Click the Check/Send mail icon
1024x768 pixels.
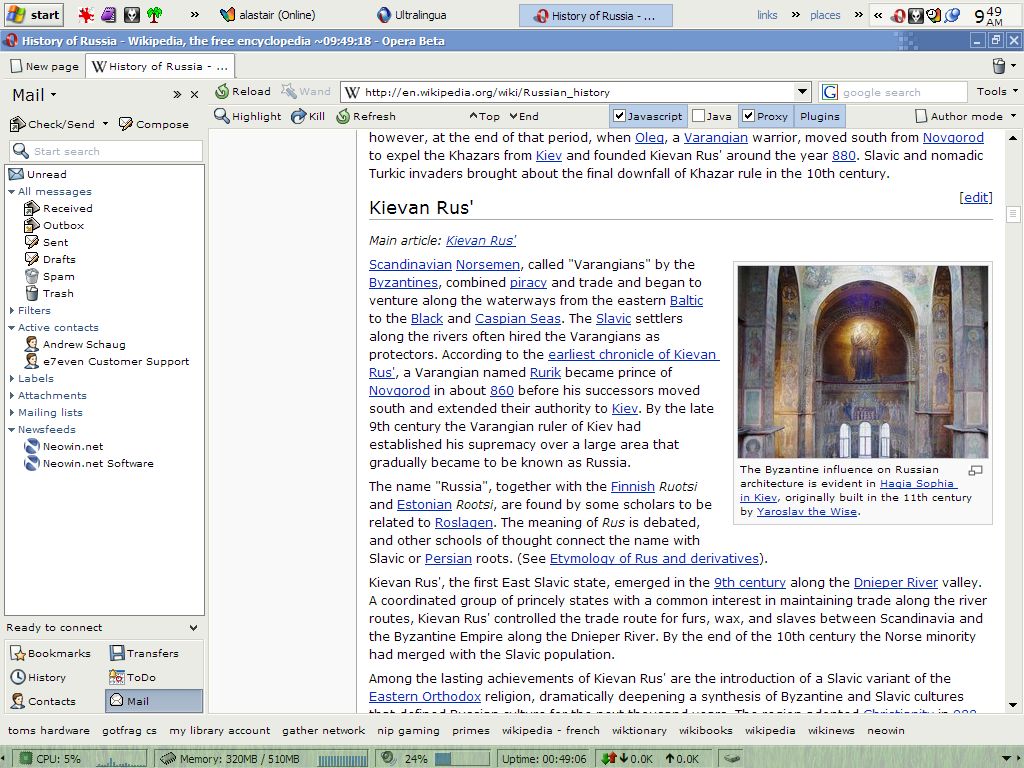pos(17,125)
